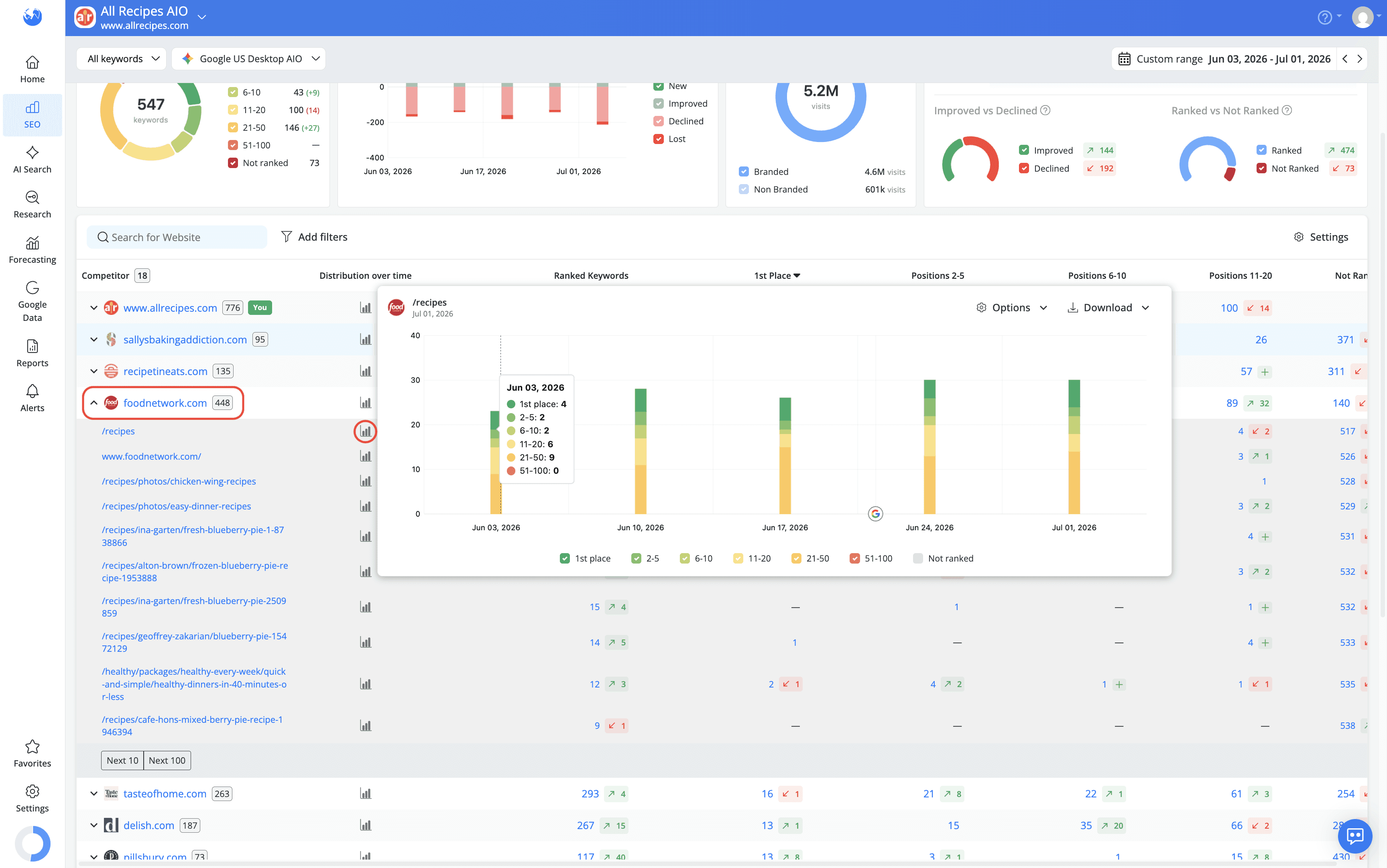Focus the Search for Website field
The height and width of the screenshot is (868, 1387).
click(177, 237)
